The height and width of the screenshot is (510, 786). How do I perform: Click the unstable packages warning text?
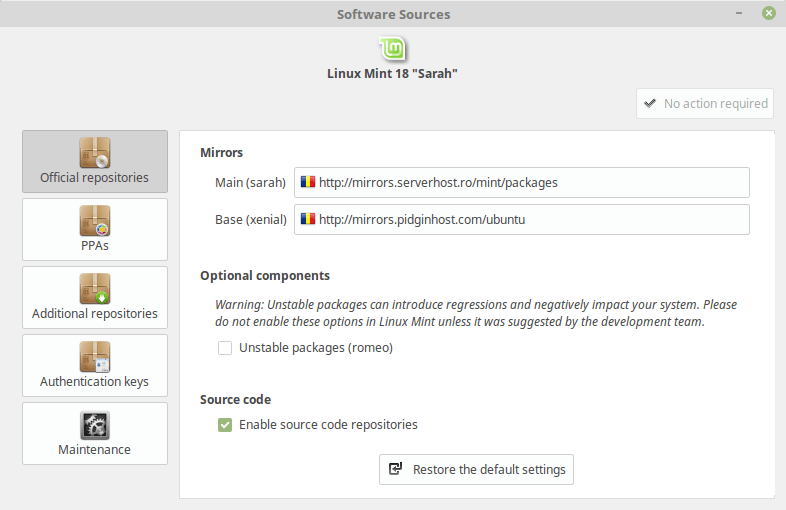476,313
